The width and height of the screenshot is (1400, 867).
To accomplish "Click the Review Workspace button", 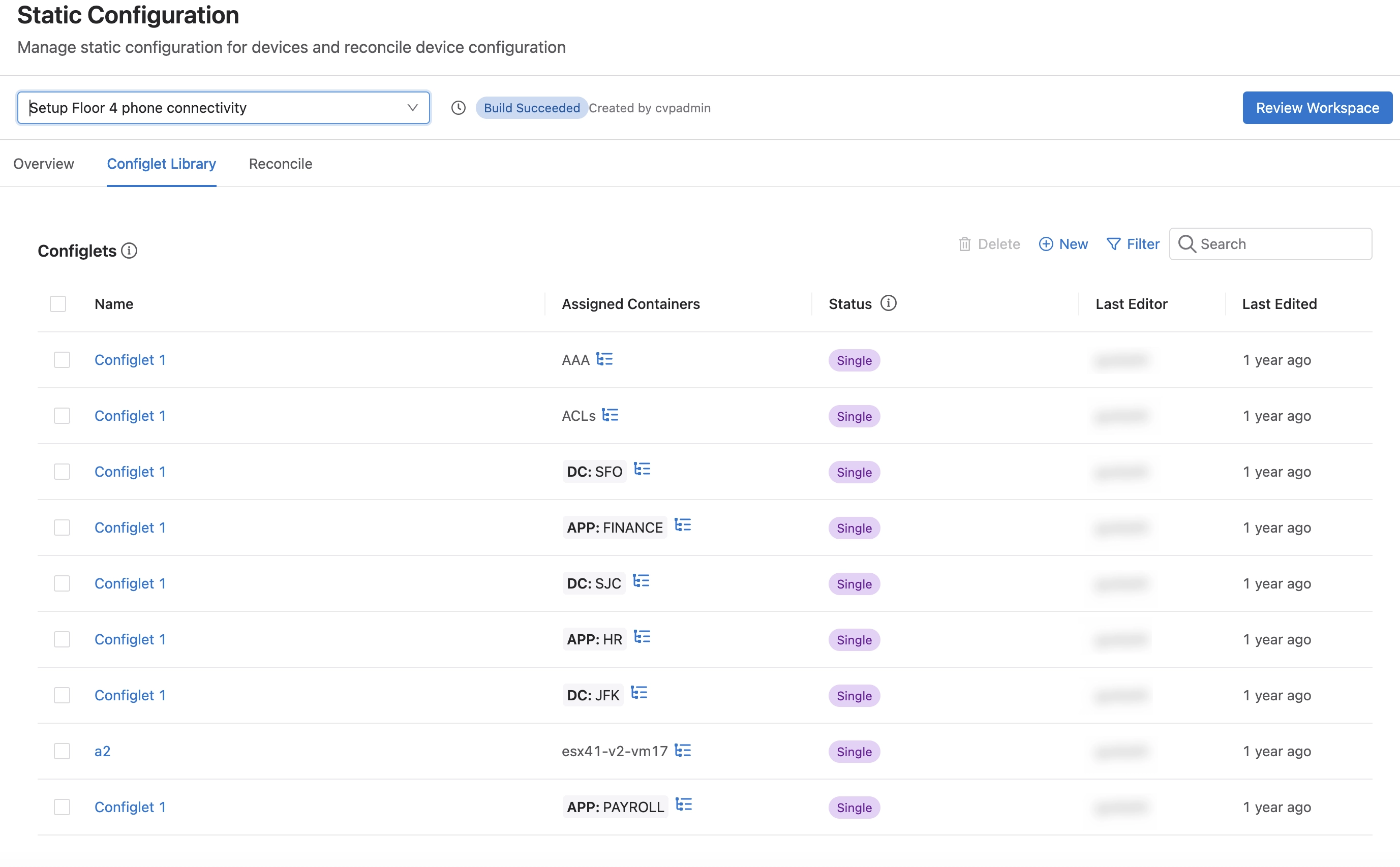I will tap(1318, 108).
